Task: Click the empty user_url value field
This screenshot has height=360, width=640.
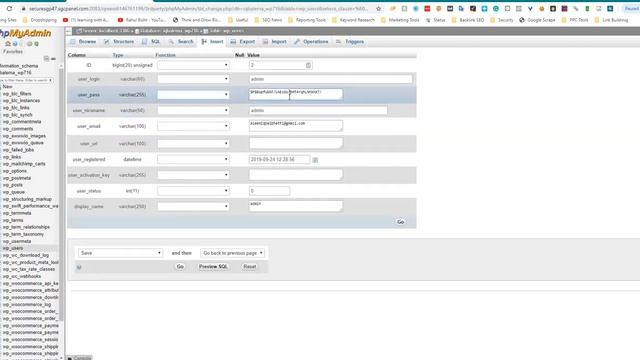Action: pos(296,143)
